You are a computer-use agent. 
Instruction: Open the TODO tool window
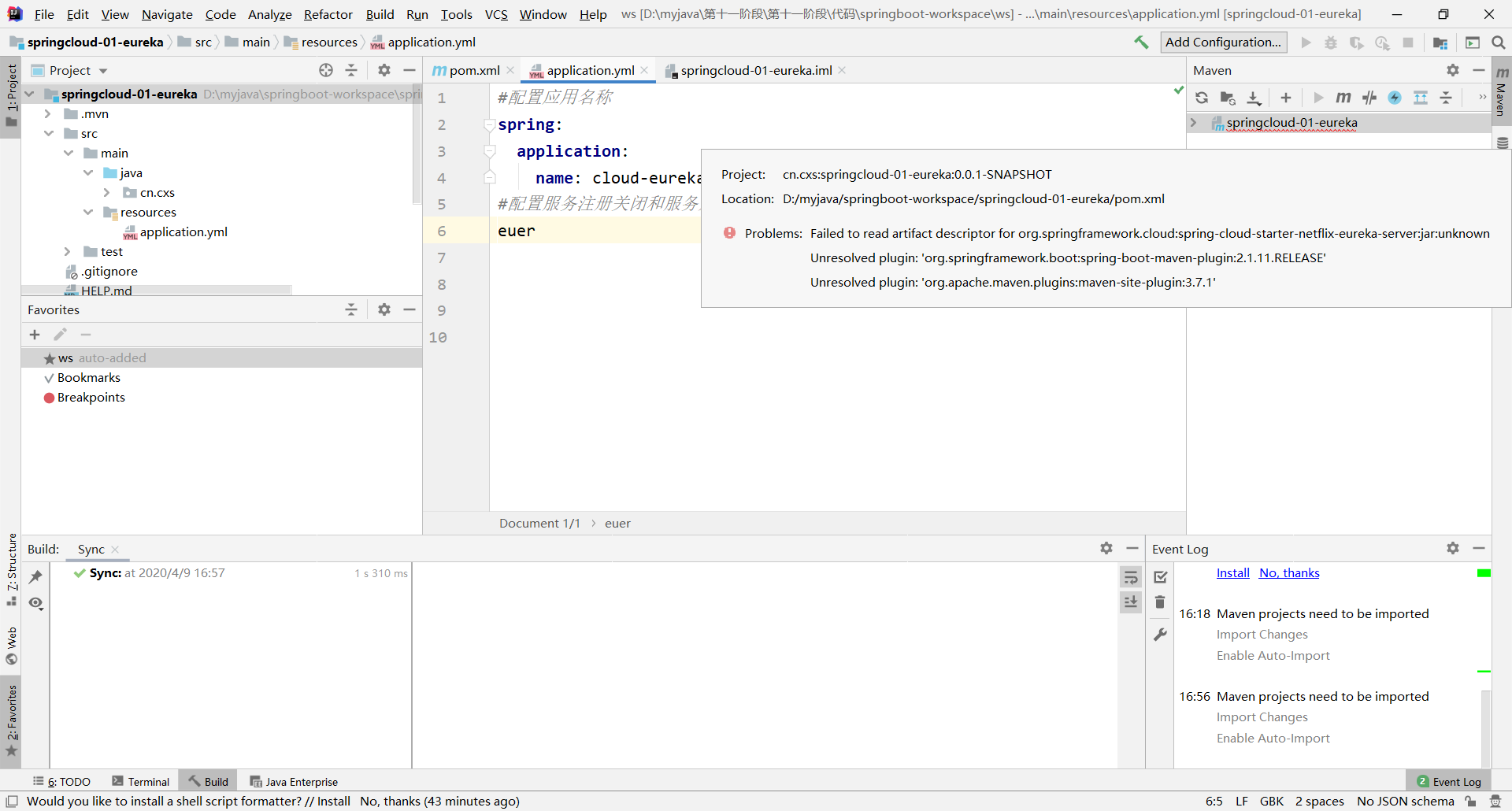tap(62, 782)
